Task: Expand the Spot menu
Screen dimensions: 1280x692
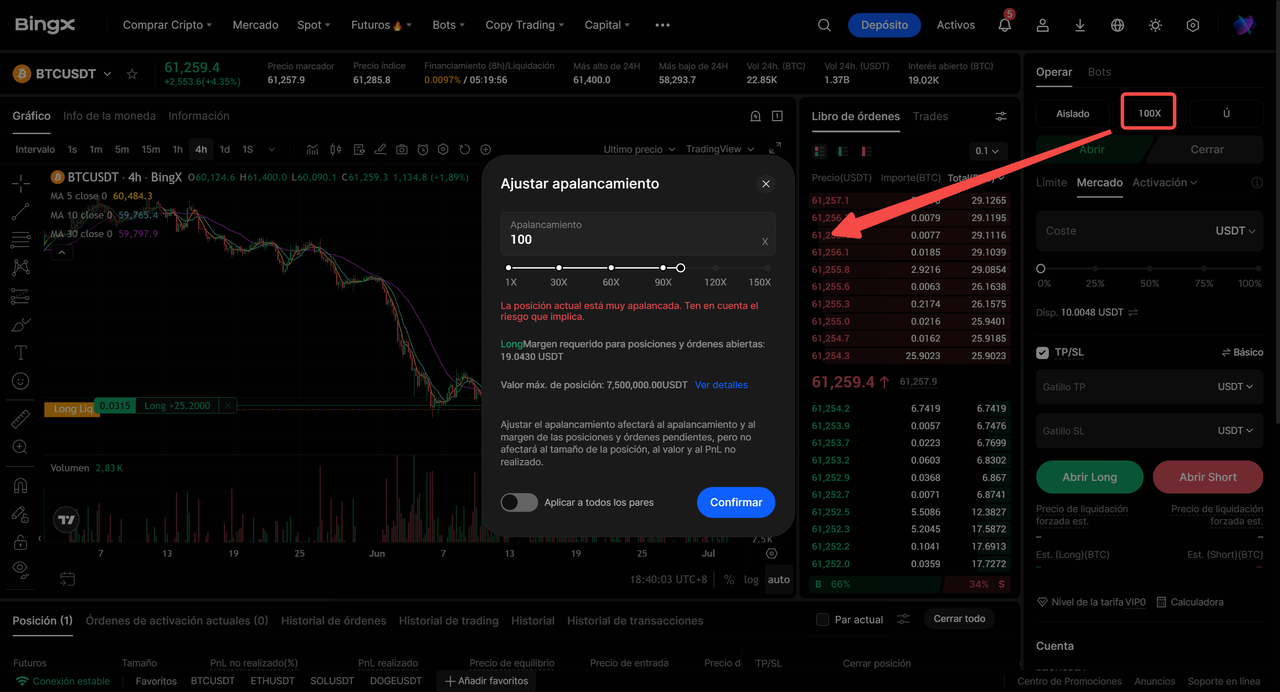Action: (x=314, y=25)
